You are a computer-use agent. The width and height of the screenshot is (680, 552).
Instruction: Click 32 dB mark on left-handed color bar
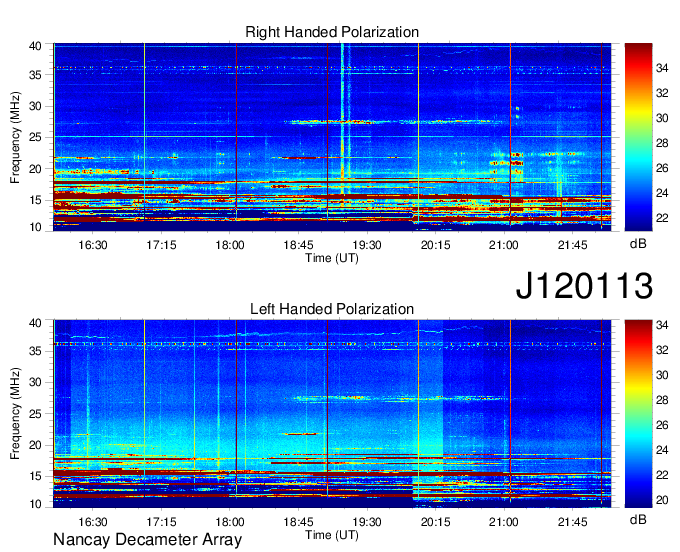tap(662, 350)
